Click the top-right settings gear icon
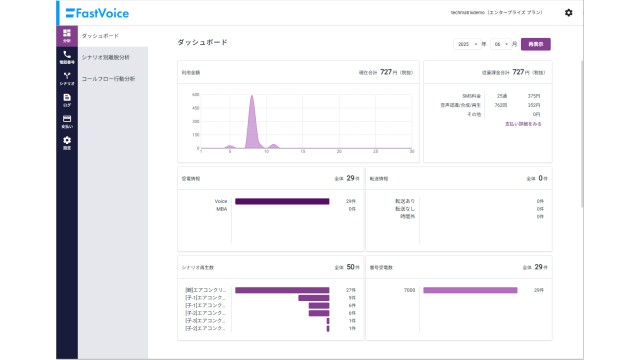Image resolution: width=640 pixels, height=360 pixels. 569,13
